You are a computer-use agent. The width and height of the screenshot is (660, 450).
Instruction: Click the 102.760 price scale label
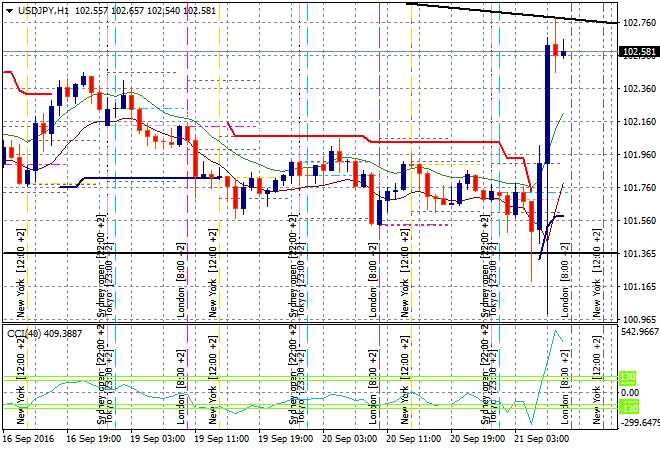638,23
